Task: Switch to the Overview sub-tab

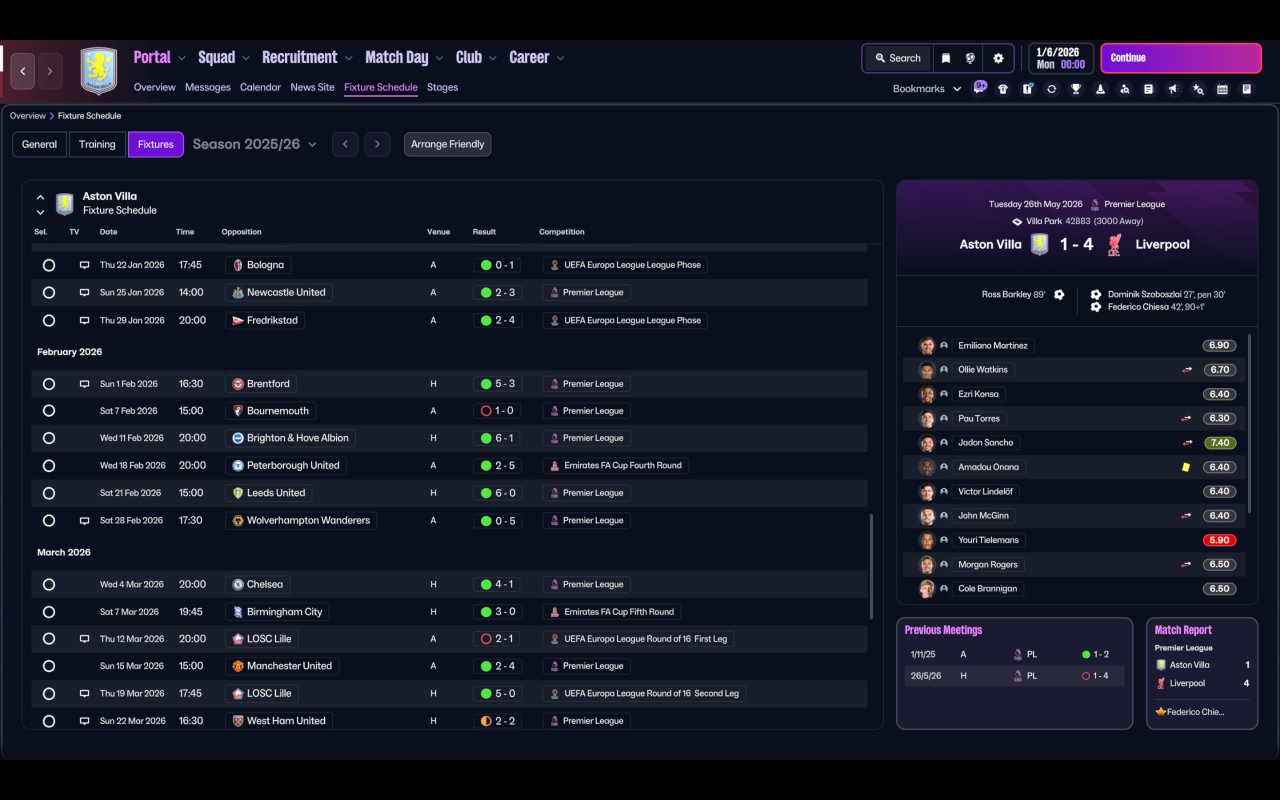Action: 155,88
